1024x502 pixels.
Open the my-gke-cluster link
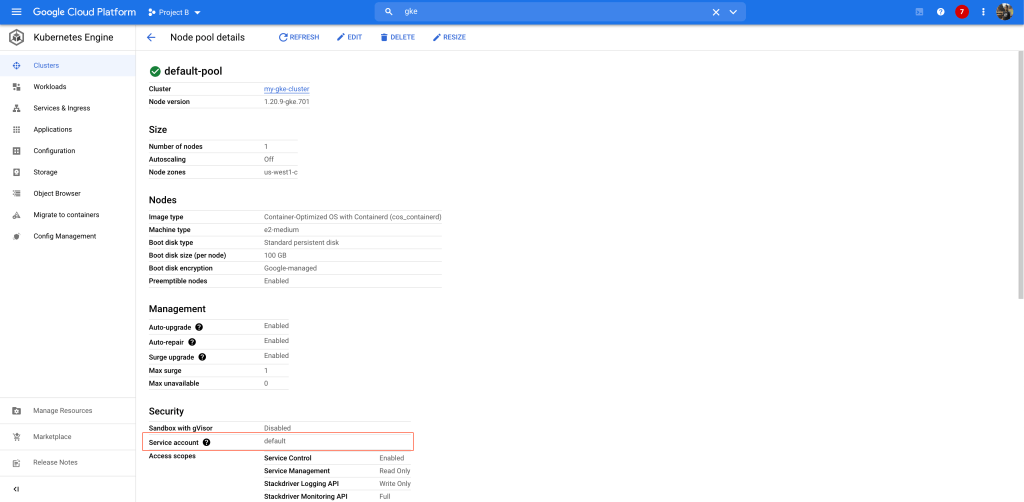286,89
